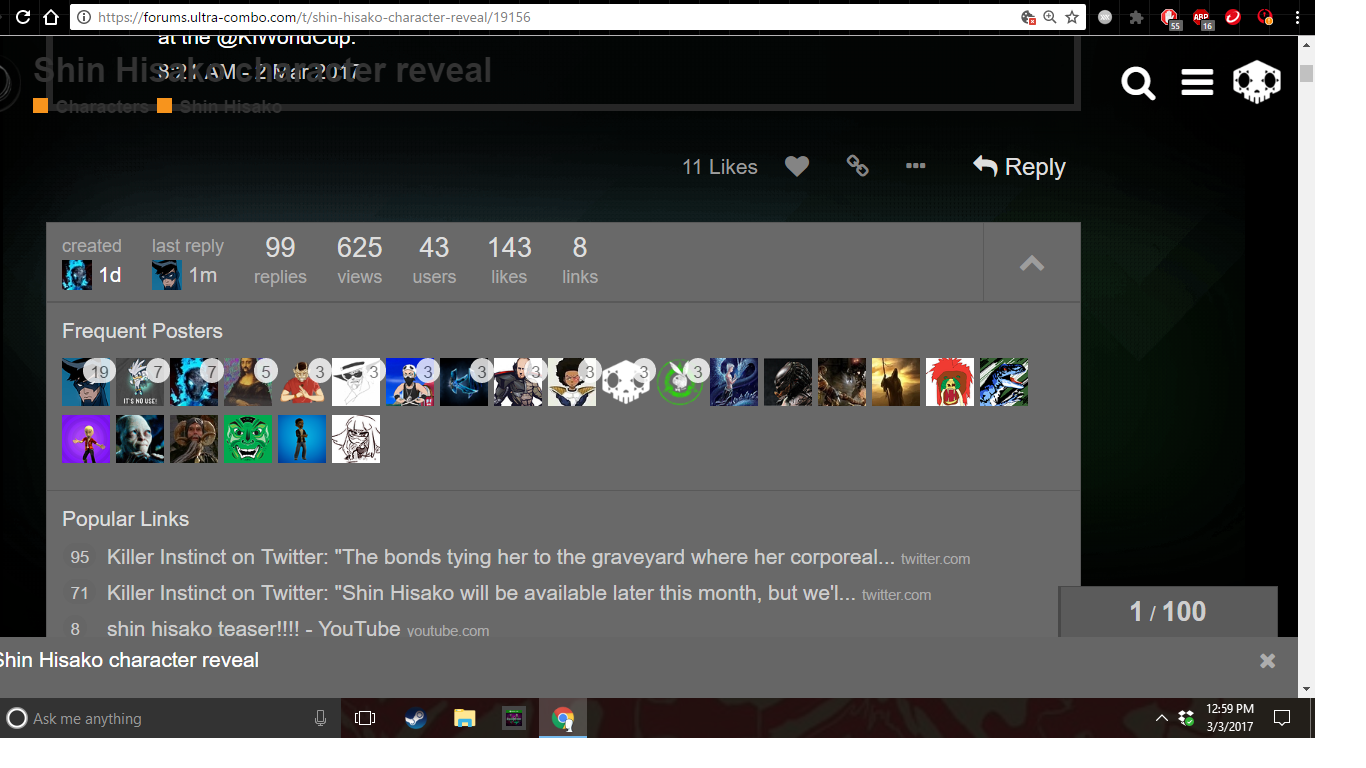Click scrollbar down arrow

pos(1306,689)
